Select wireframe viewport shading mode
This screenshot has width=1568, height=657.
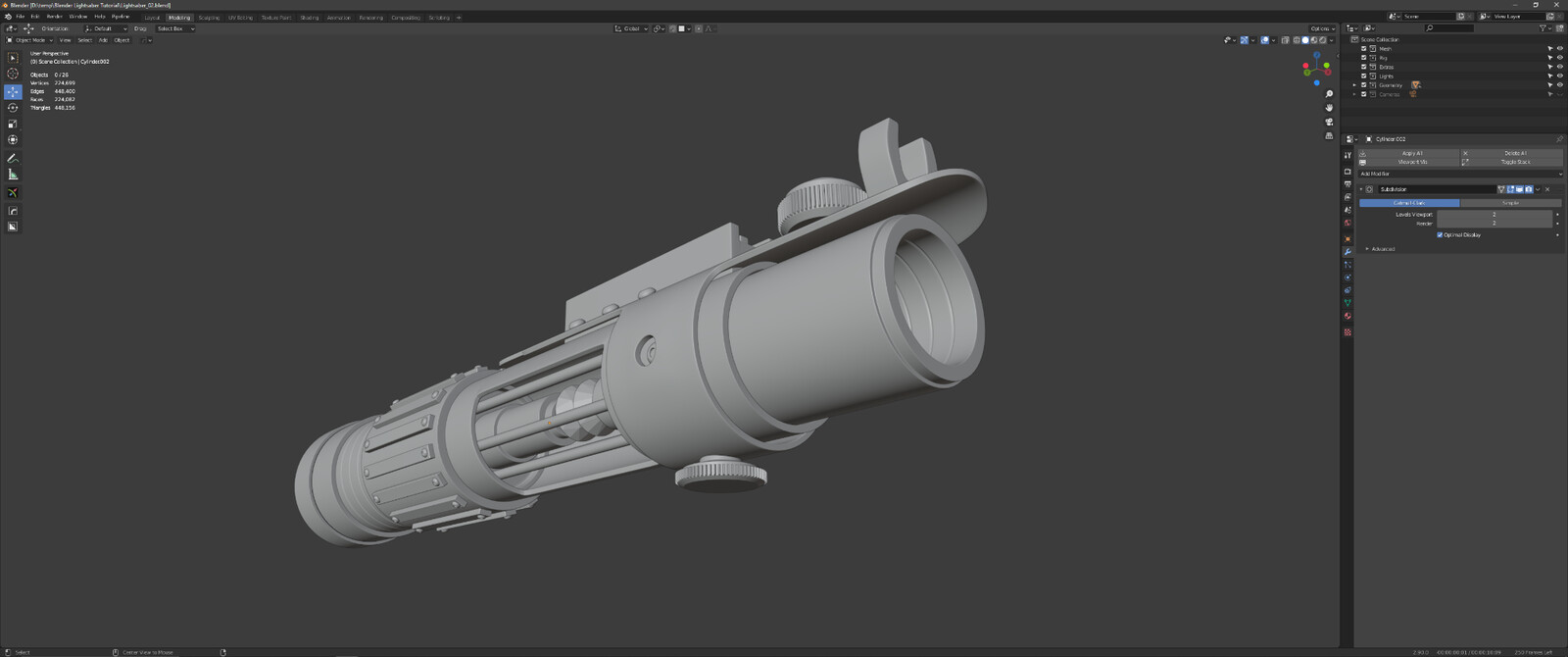1297,40
